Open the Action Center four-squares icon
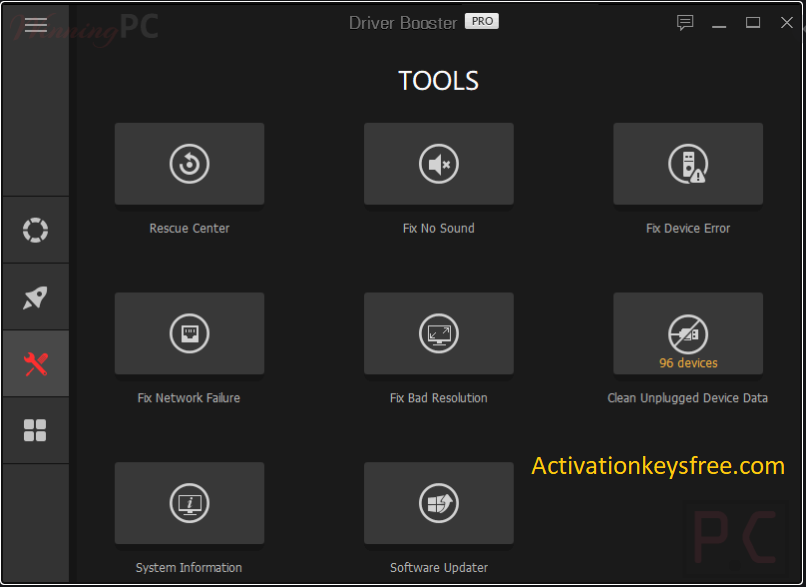This screenshot has height=587, width=806. click(x=35, y=430)
